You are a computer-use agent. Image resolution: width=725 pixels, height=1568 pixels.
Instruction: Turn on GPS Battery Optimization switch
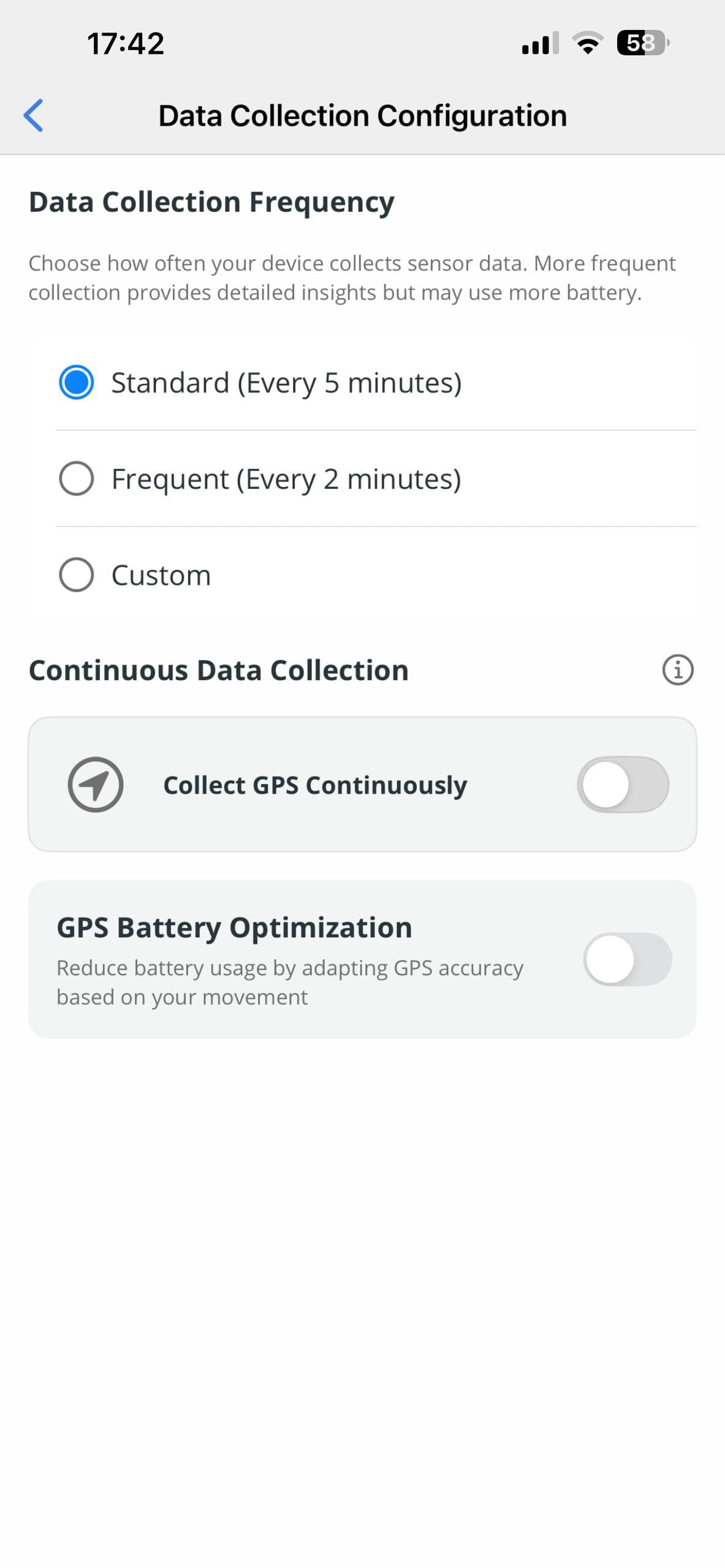[x=627, y=959]
